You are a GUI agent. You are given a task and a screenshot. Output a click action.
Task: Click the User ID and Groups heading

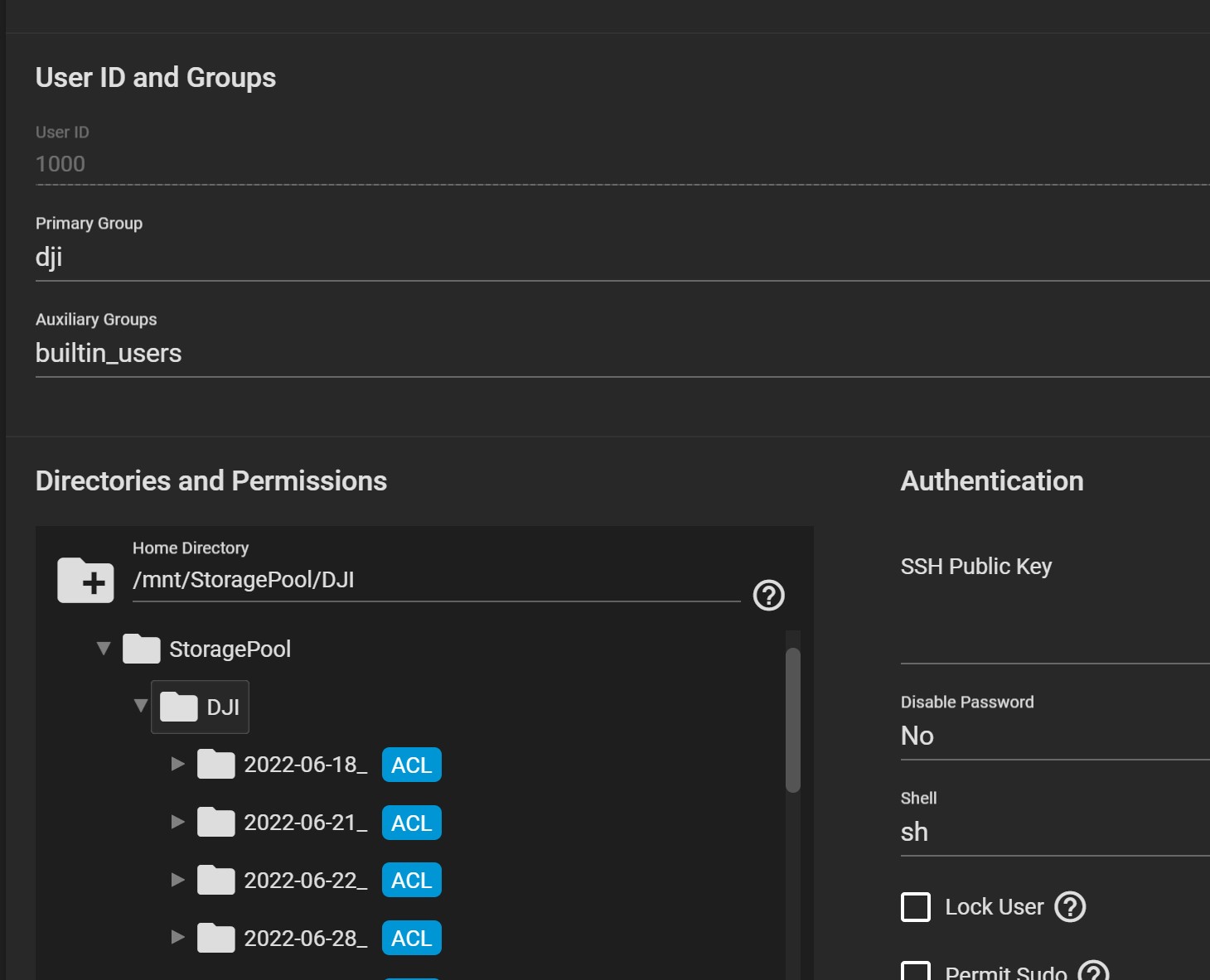click(x=156, y=78)
